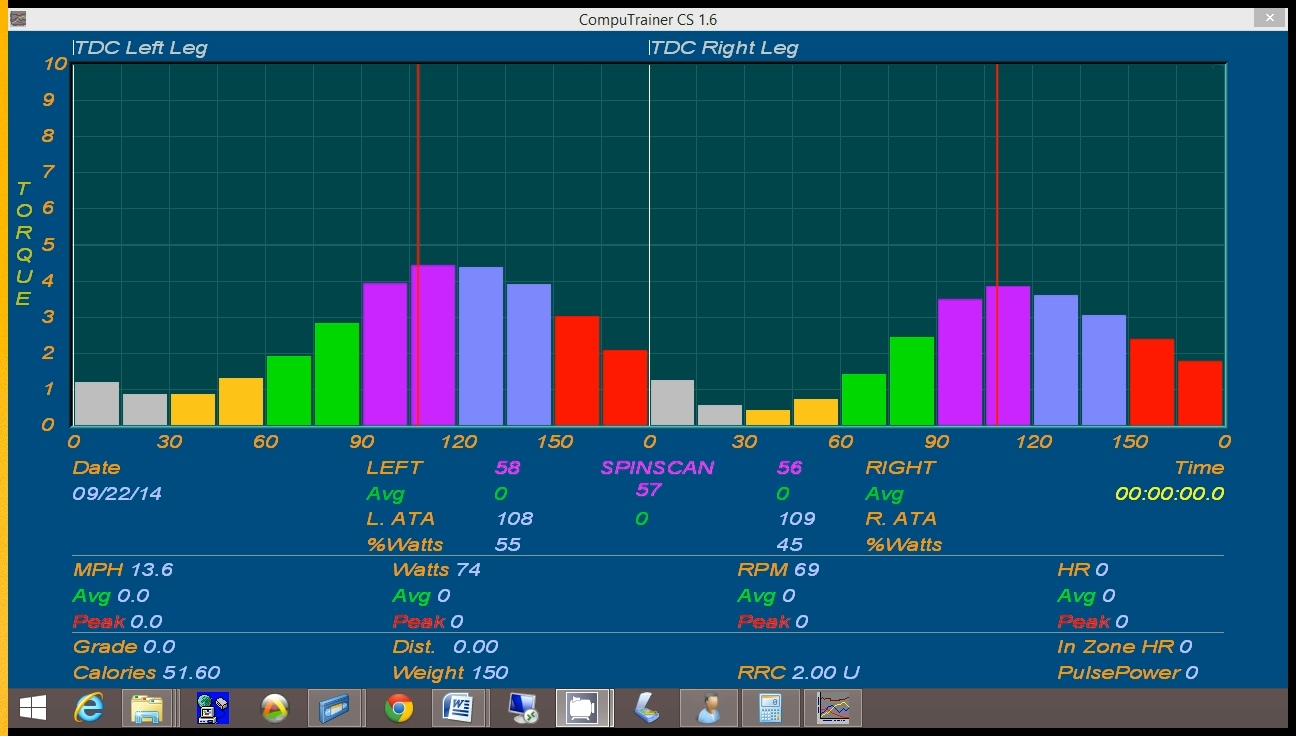Click the 'In Zone HR 0' readout
The height and width of the screenshot is (736, 1296).
tap(1125, 647)
